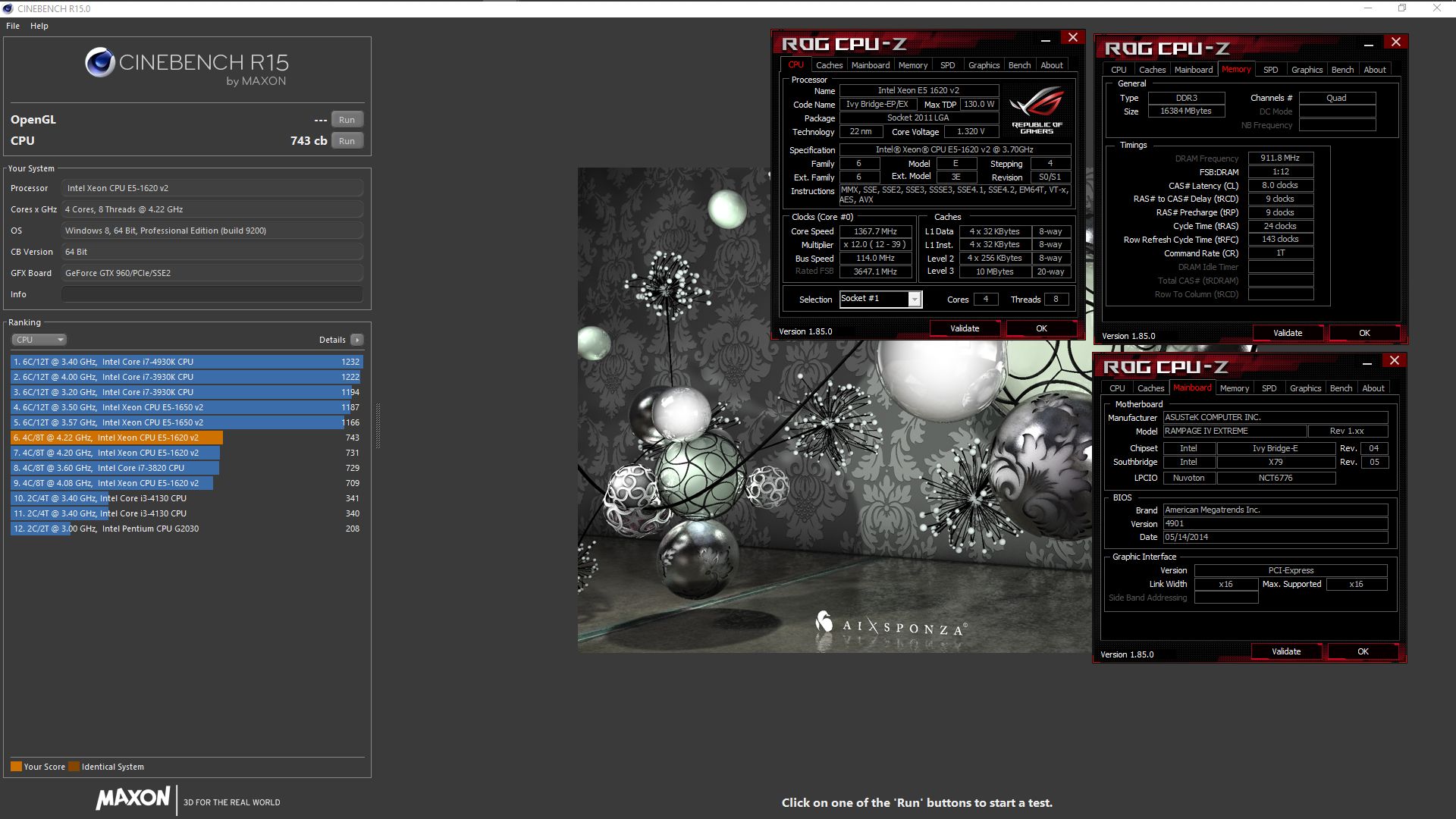Click Validate in CPU-Z Mainboard window
This screenshot has width=1456, height=819.
click(1286, 651)
